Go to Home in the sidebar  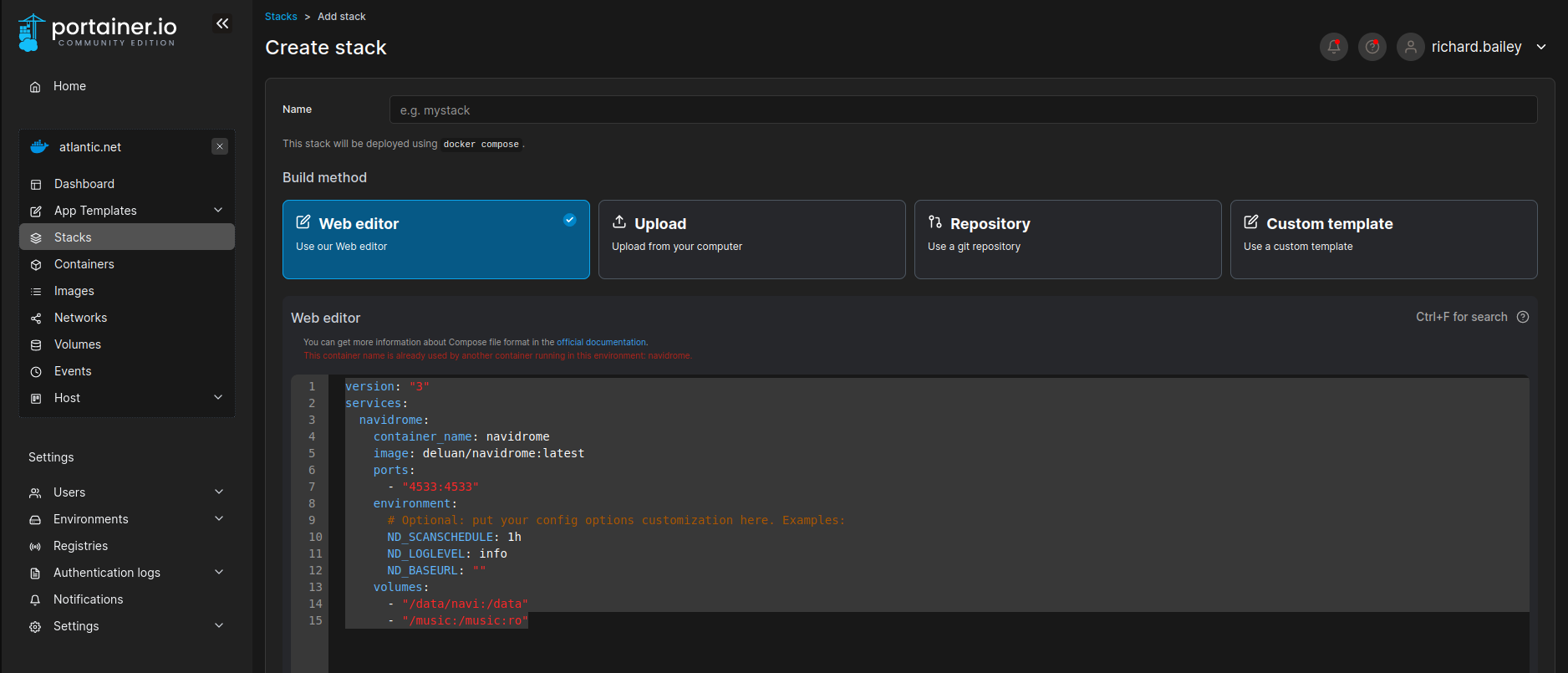(69, 86)
